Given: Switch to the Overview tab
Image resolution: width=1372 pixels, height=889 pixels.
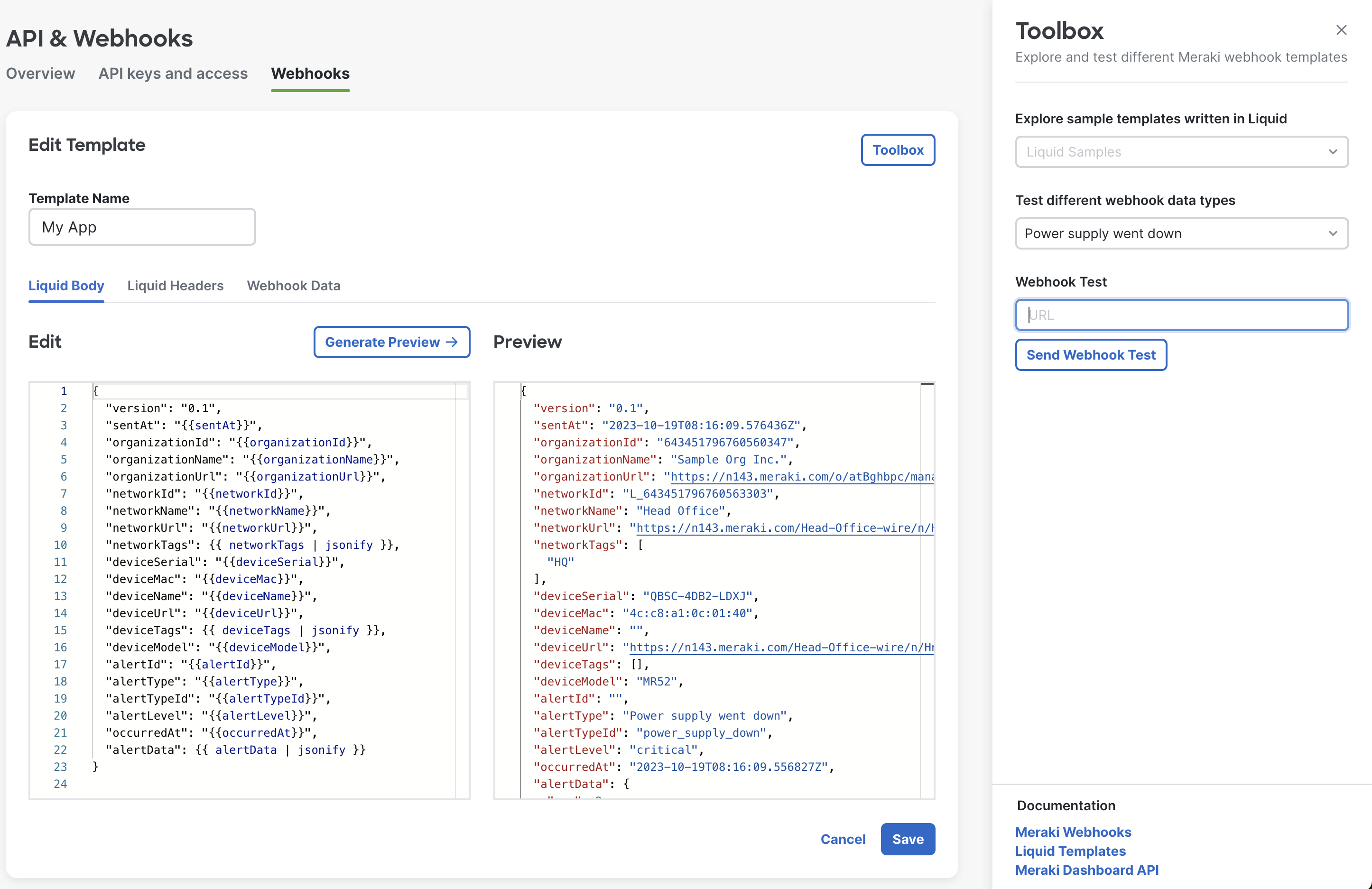Looking at the screenshot, I should [x=40, y=73].
